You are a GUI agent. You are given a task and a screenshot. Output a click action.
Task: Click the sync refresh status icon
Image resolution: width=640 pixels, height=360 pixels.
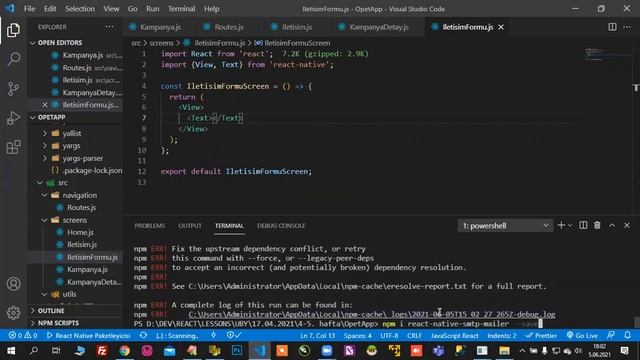click(143, 336)
